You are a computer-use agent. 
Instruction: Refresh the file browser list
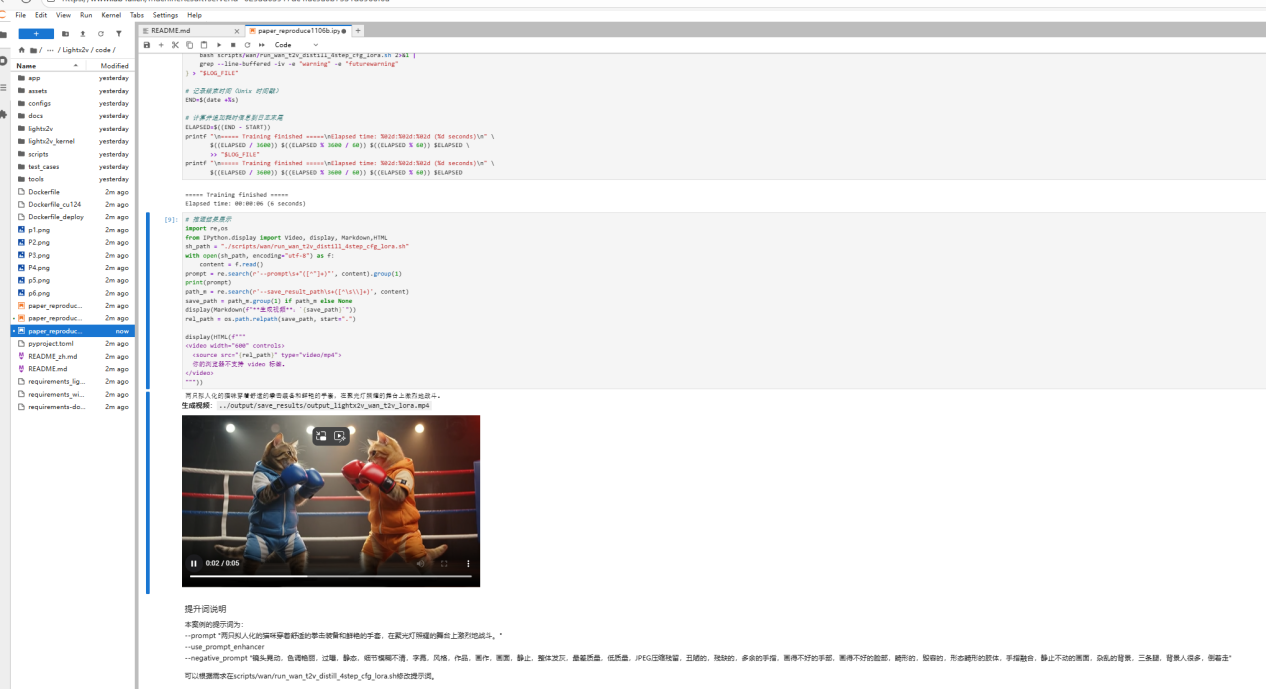click(100, 34)
